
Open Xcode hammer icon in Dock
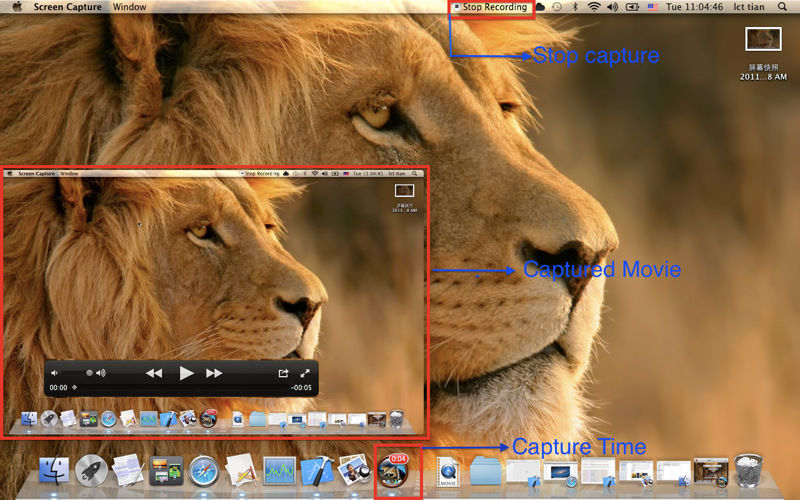pos(317,470)
